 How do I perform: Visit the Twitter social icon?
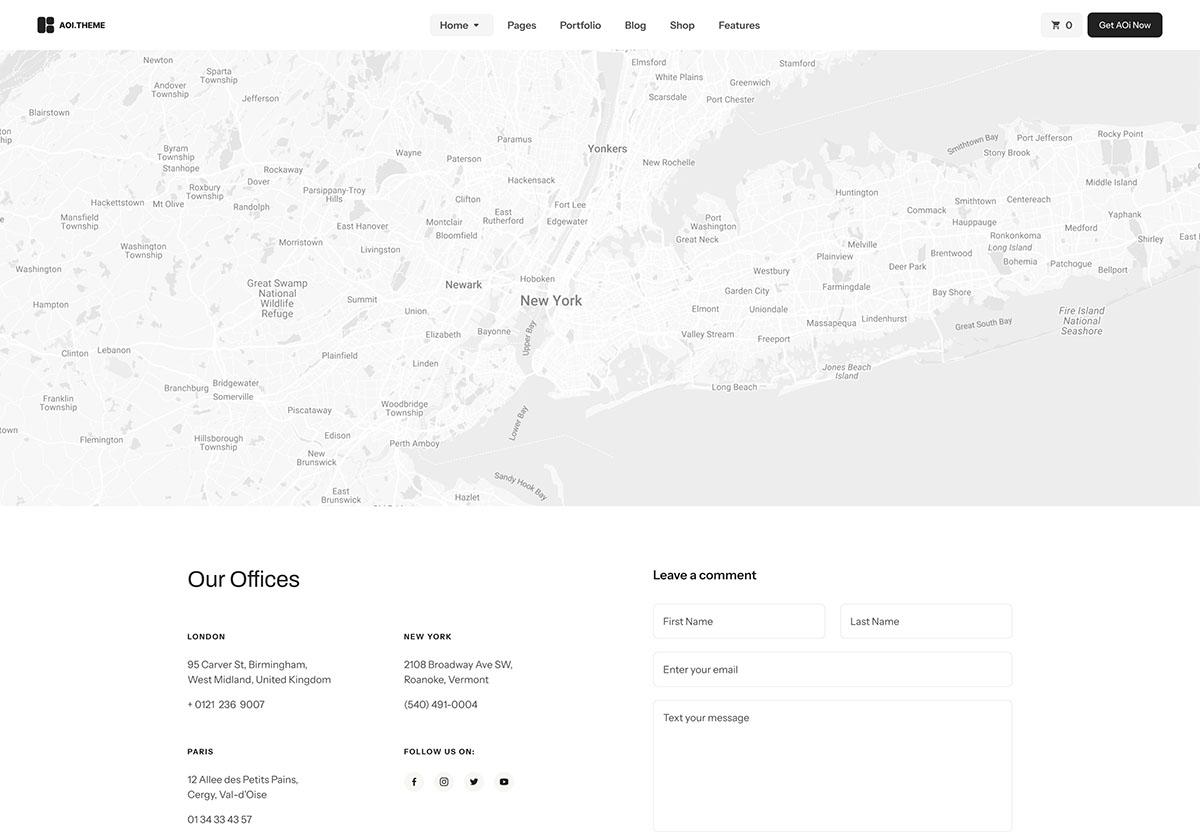click(474, 782)
